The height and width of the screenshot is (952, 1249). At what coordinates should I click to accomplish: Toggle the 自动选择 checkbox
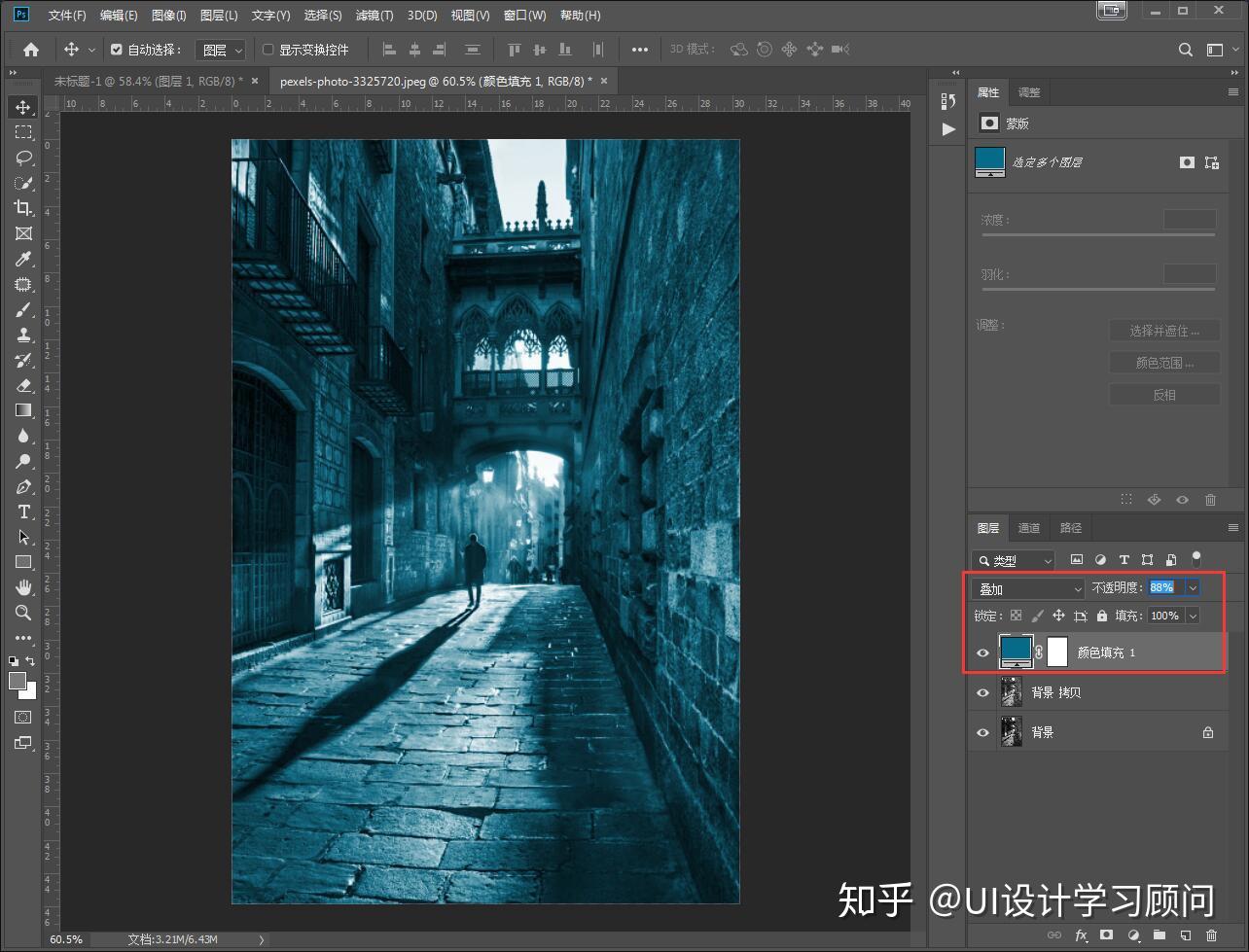coord(117,50)
